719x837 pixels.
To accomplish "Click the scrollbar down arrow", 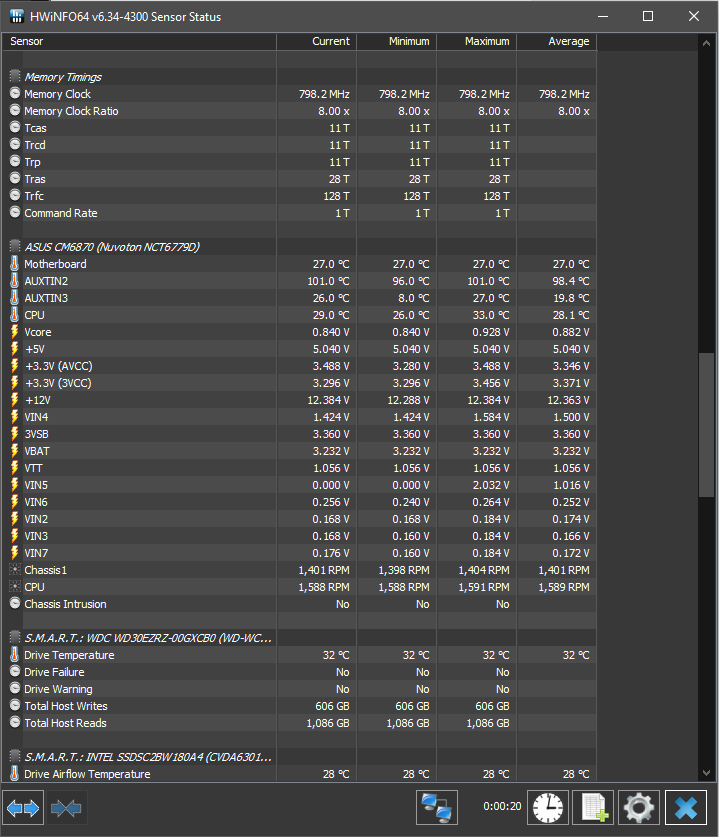I will click(x=706, y=772).
